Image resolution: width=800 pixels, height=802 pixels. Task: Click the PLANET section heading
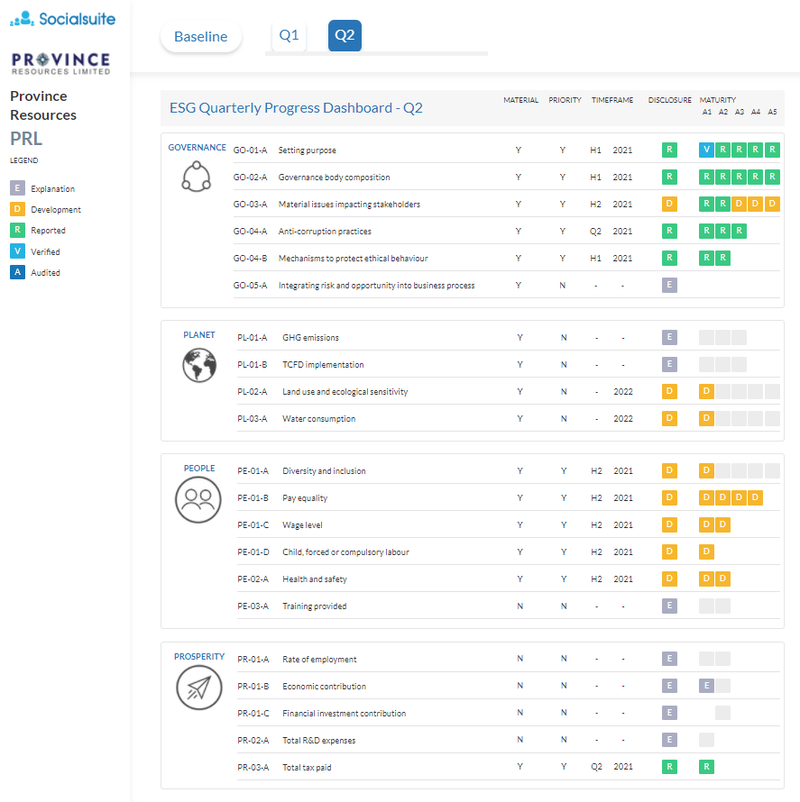tap(199, 335)
